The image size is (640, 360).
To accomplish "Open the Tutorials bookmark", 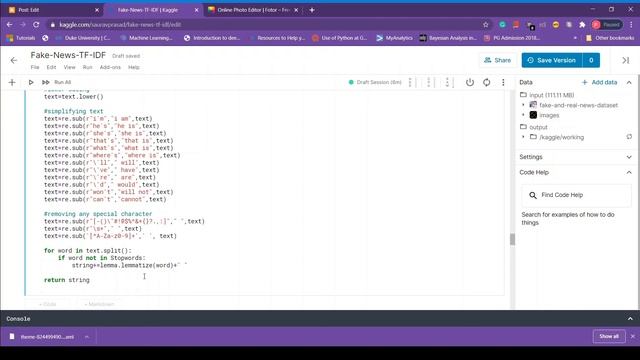I will click(21, 38).
